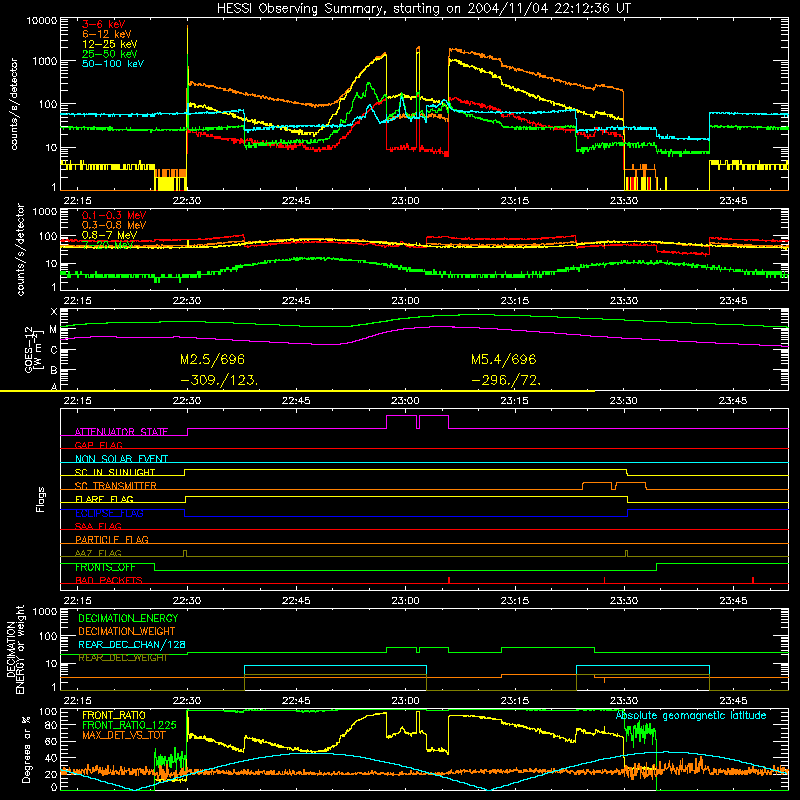Click the HESSI Observing Summary title text
The height and width of the screenshot is (800, 800).
click(424, 9)
